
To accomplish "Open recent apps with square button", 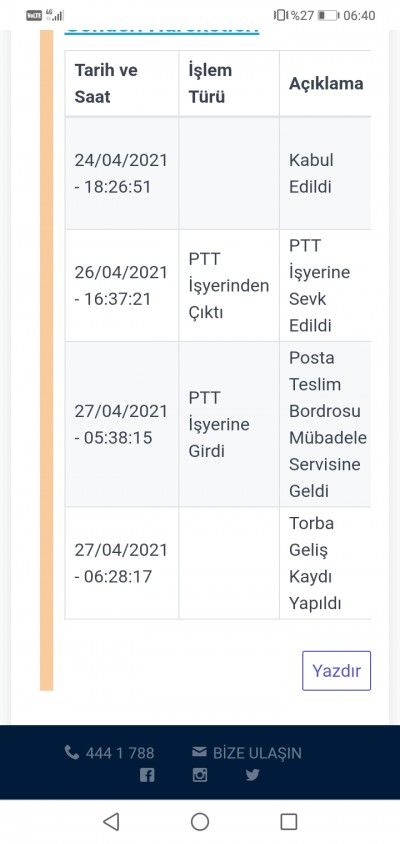I will [x=289, y=821].
